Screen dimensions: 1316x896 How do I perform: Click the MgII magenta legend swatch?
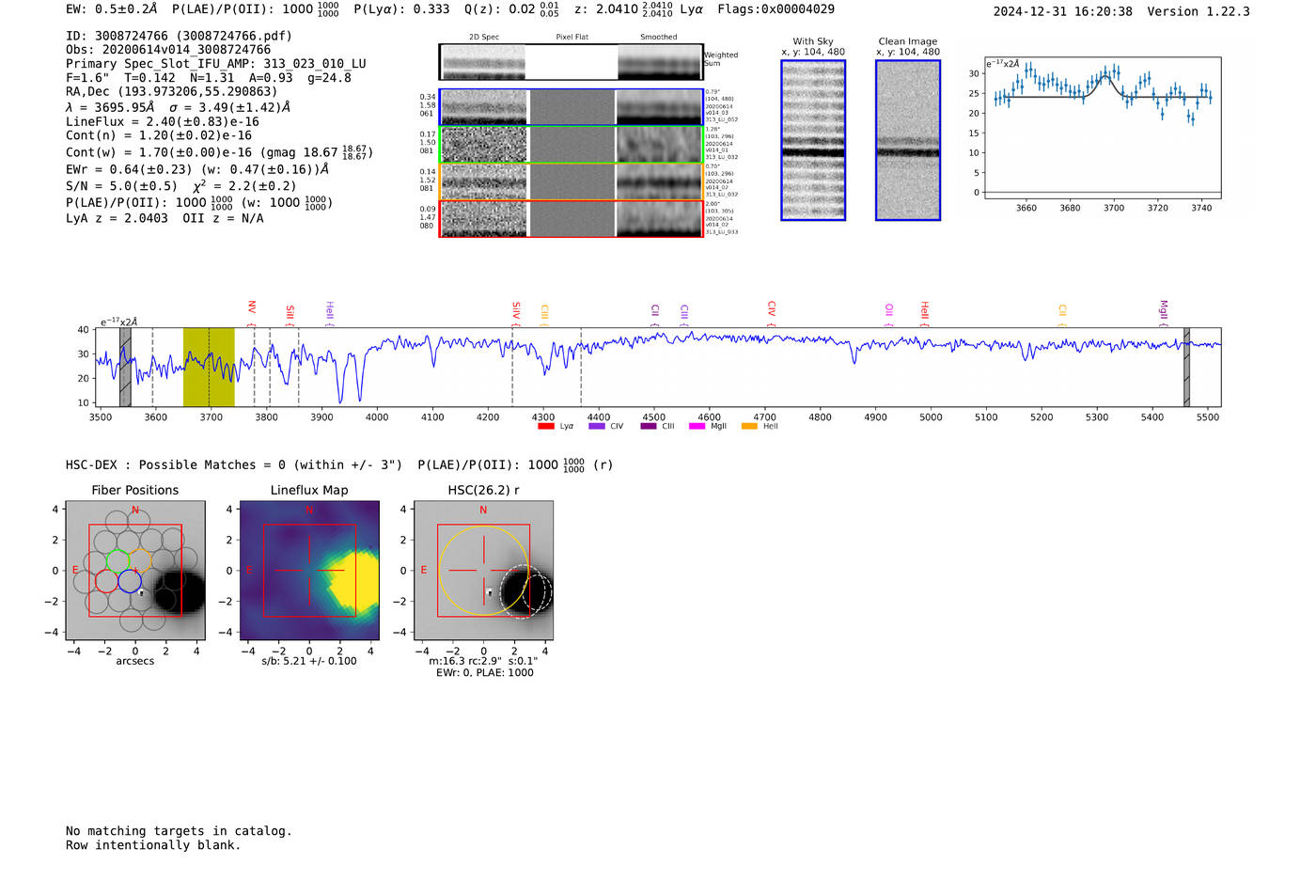tap(697, 426)
